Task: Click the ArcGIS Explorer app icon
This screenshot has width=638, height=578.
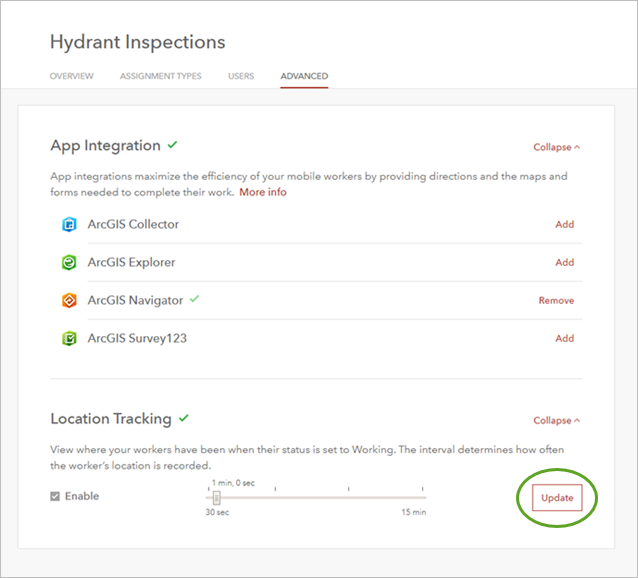Action: coord(69,263)
